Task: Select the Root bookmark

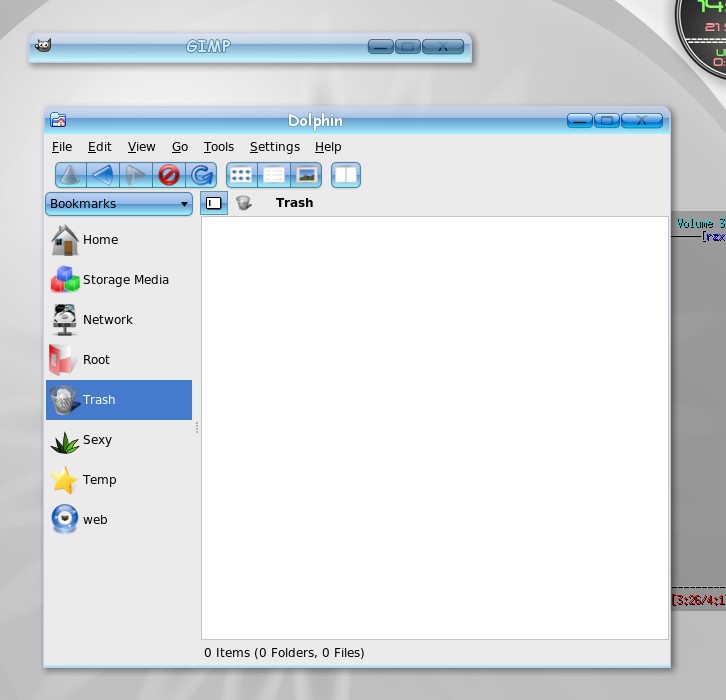Action: click(119, 360)
